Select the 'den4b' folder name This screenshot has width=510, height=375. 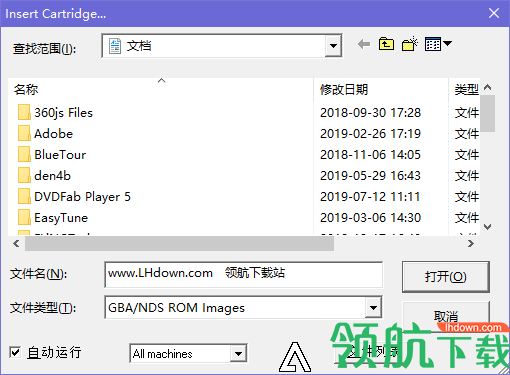click(x=52, y=176)
